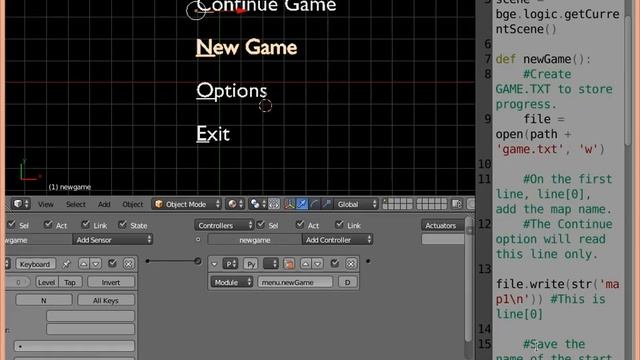Edit the menu.newGame module field

295,282
